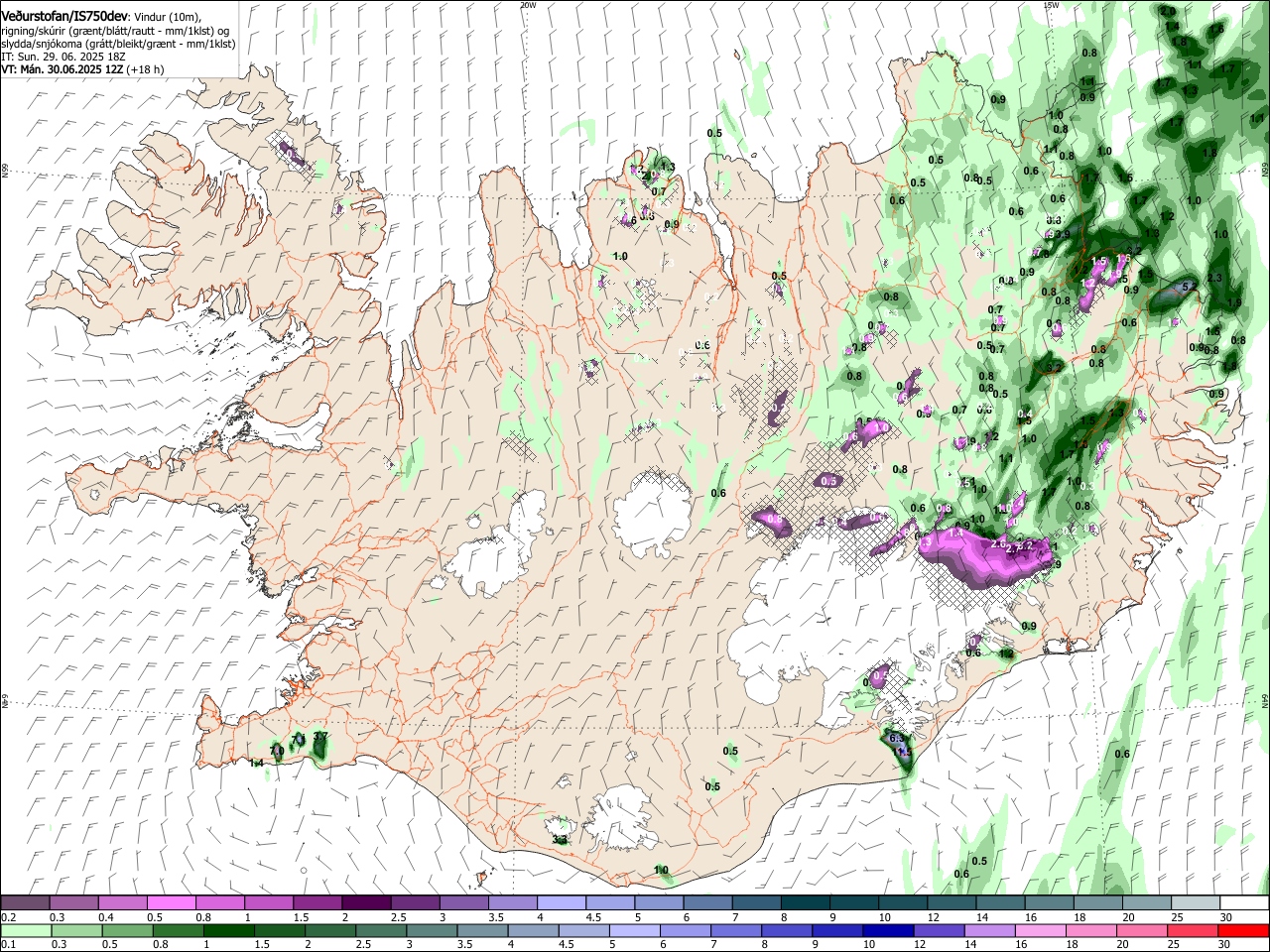Pick the navy blue swatch labeled 10 in bottom legend
The width and height of the screenshot is (1270, 952).
[x=886, y=930]
